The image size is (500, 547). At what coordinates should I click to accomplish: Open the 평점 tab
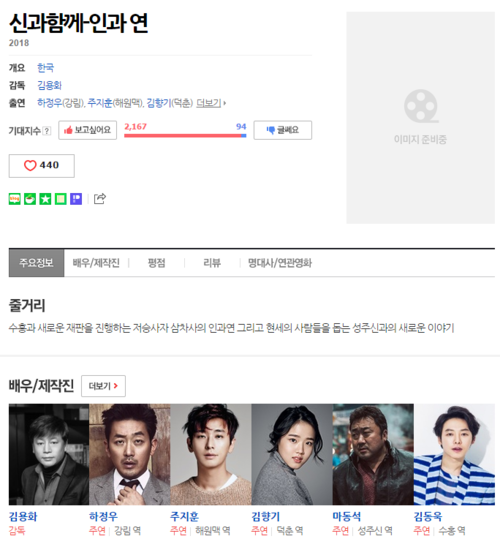pos(156,263)
